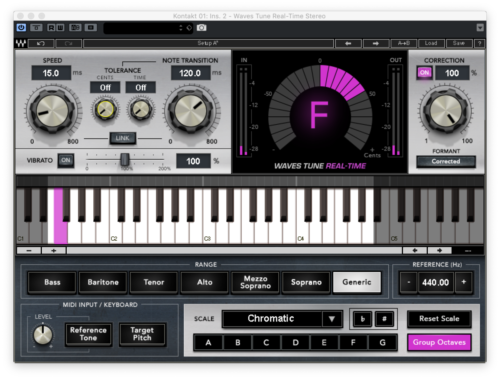Viewport: 500px width, 379px height.
Task: Click the flat accidental button
Action: tap(362, 319)
